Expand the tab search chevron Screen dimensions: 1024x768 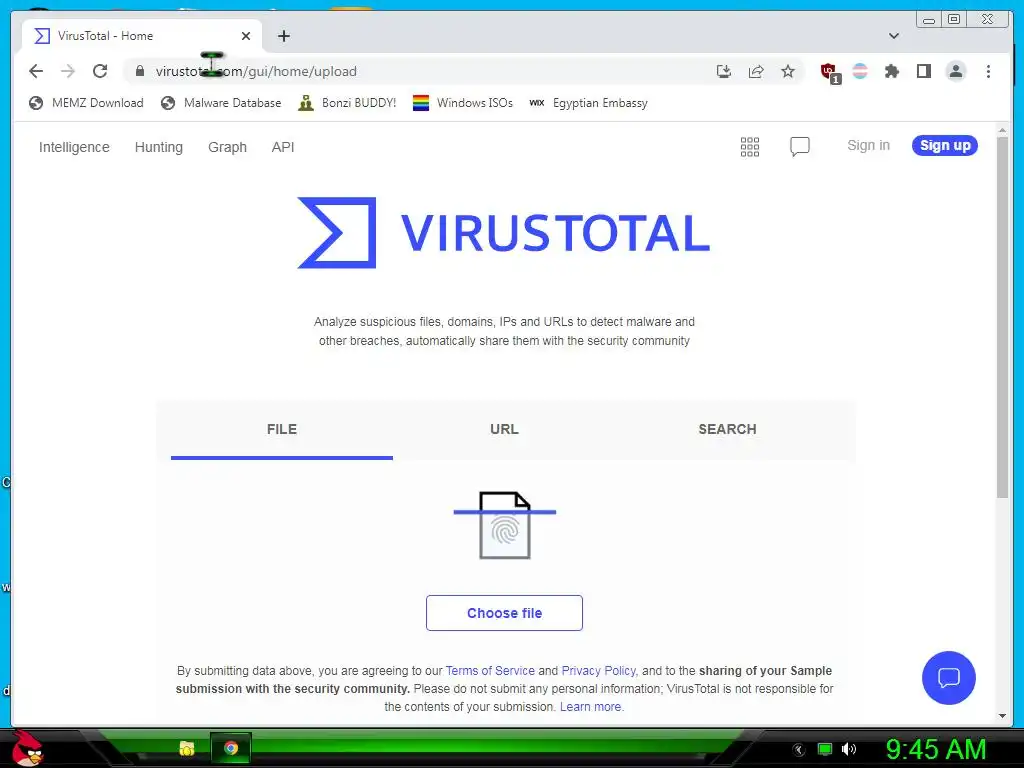(x=894, y=36)
